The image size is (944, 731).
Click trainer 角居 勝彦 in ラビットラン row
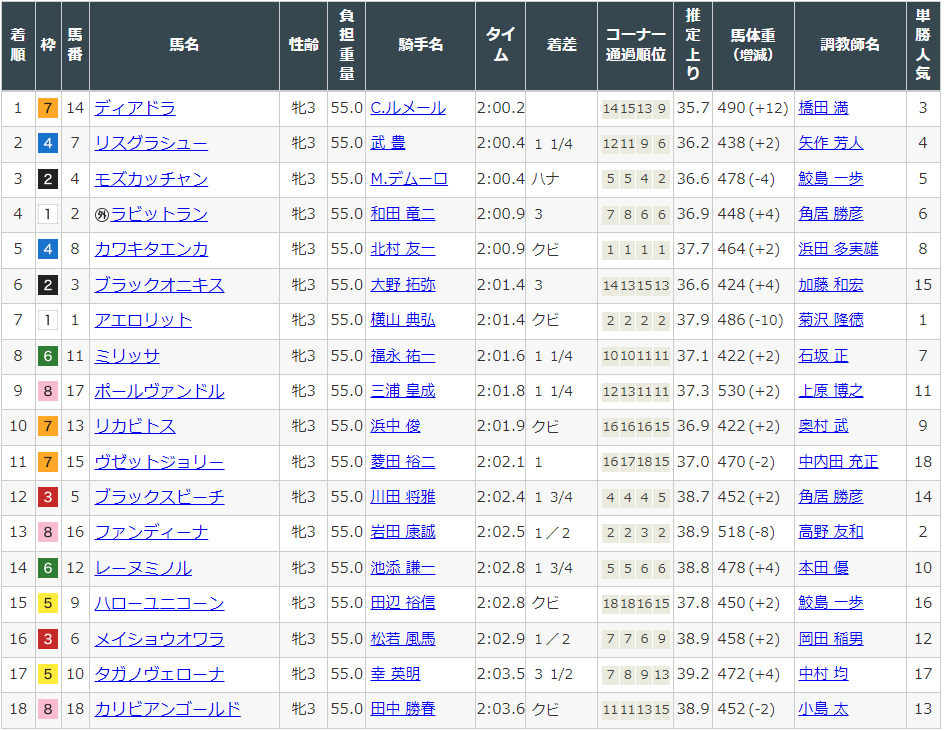click(831, 214)
